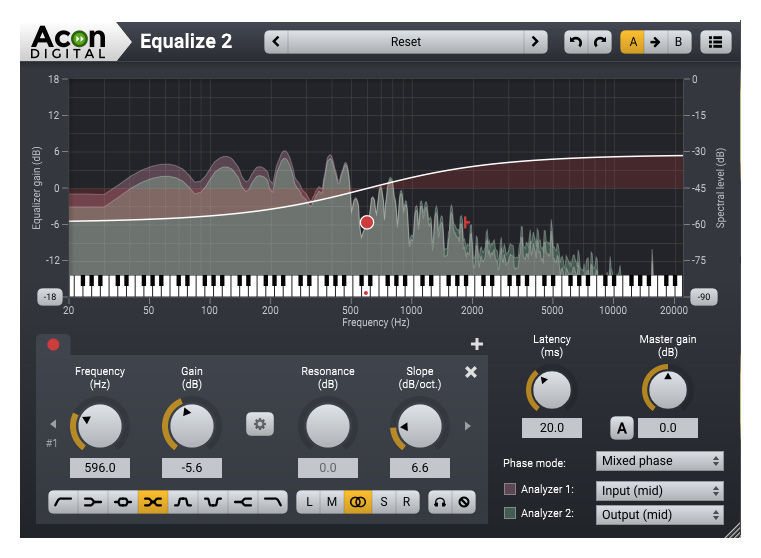Add a new EQ band with plus
761x558 pixels.
coord(477,344)
